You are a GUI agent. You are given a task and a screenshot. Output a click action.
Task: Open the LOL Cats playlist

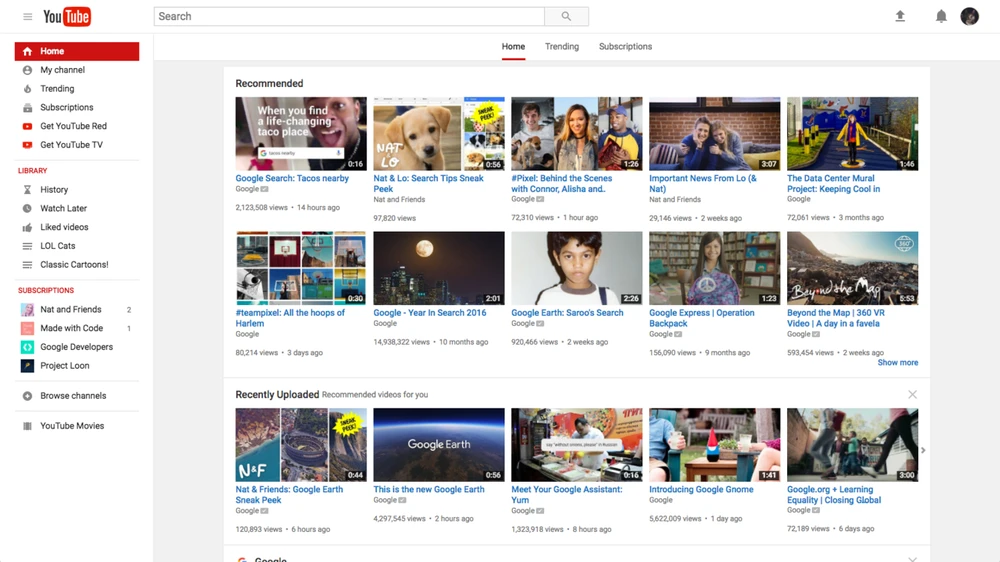click(57, 246)
